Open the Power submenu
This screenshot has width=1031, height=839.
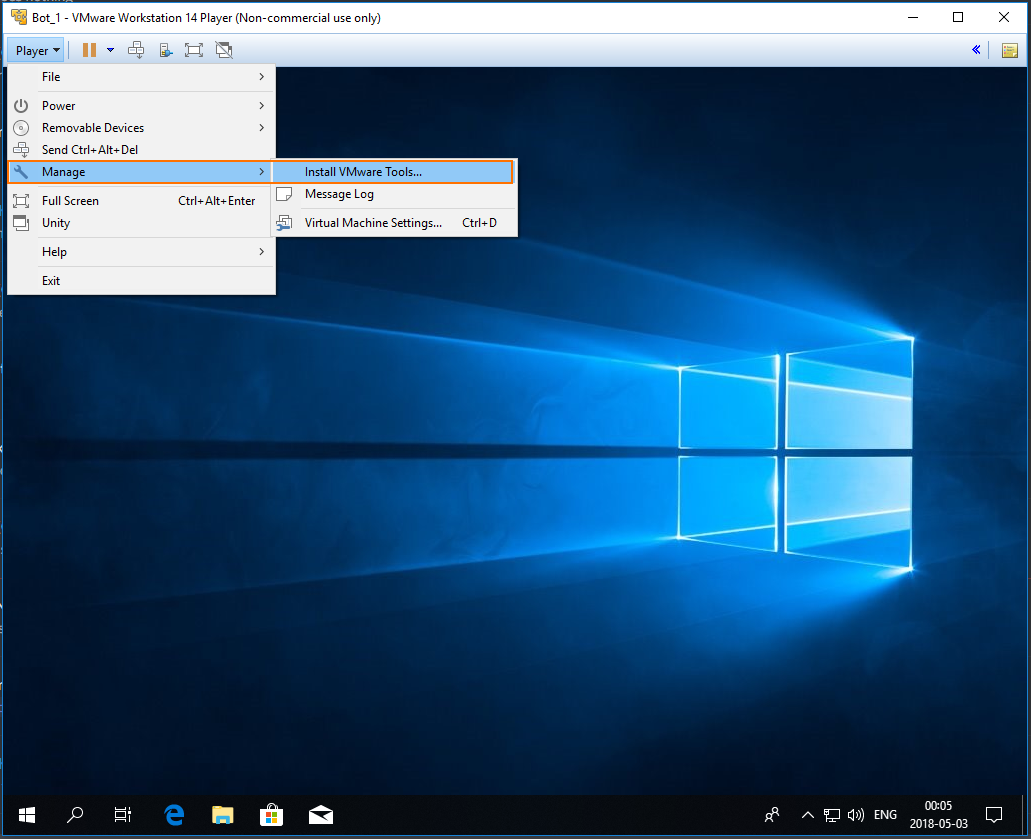click(x=141, y=106)
